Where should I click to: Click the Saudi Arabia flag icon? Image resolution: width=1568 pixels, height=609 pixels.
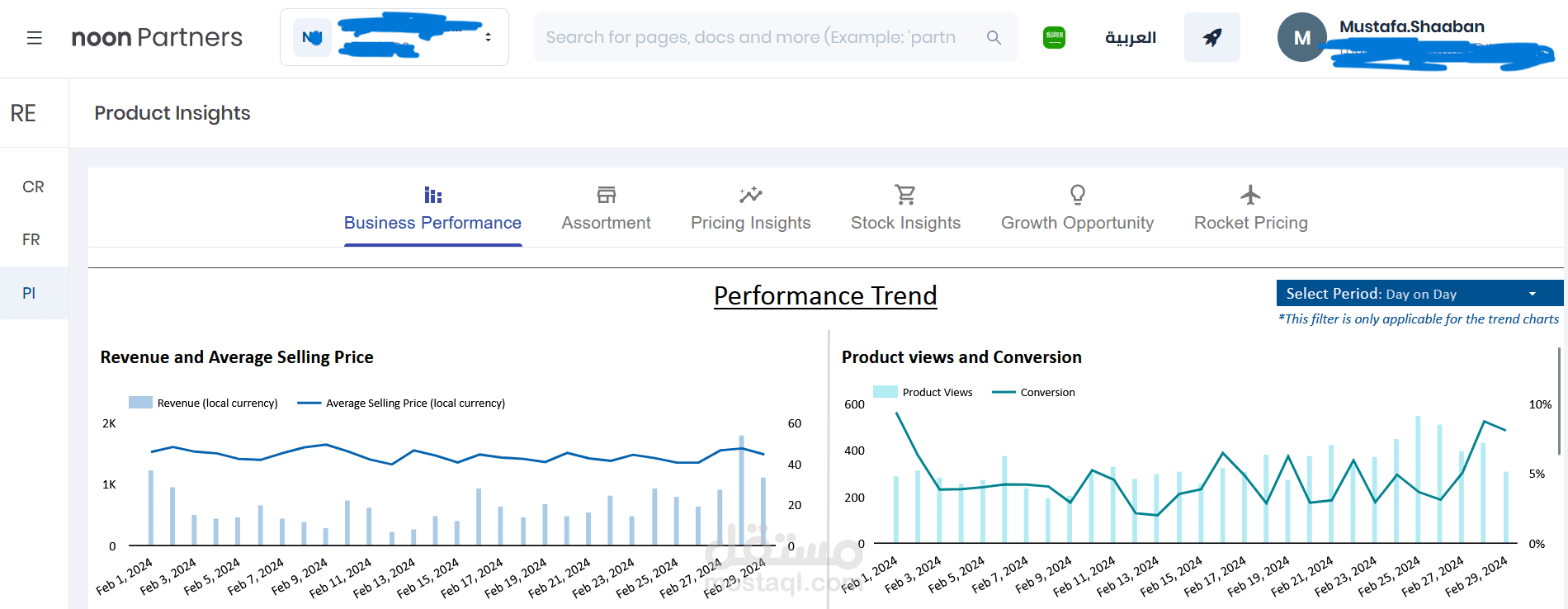[x=1054, y=37]
